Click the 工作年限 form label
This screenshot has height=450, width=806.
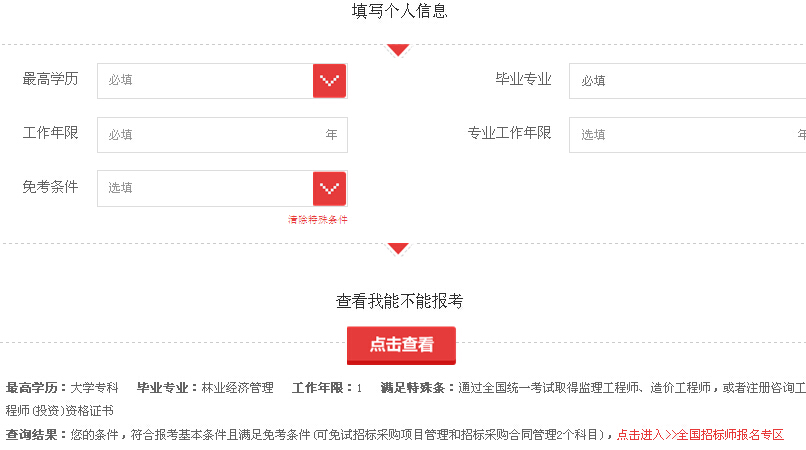point(50,133)
